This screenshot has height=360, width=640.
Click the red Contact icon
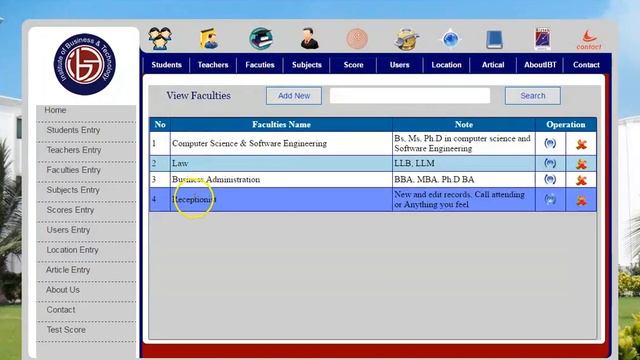pyautogui.click(x=589, y=40)
